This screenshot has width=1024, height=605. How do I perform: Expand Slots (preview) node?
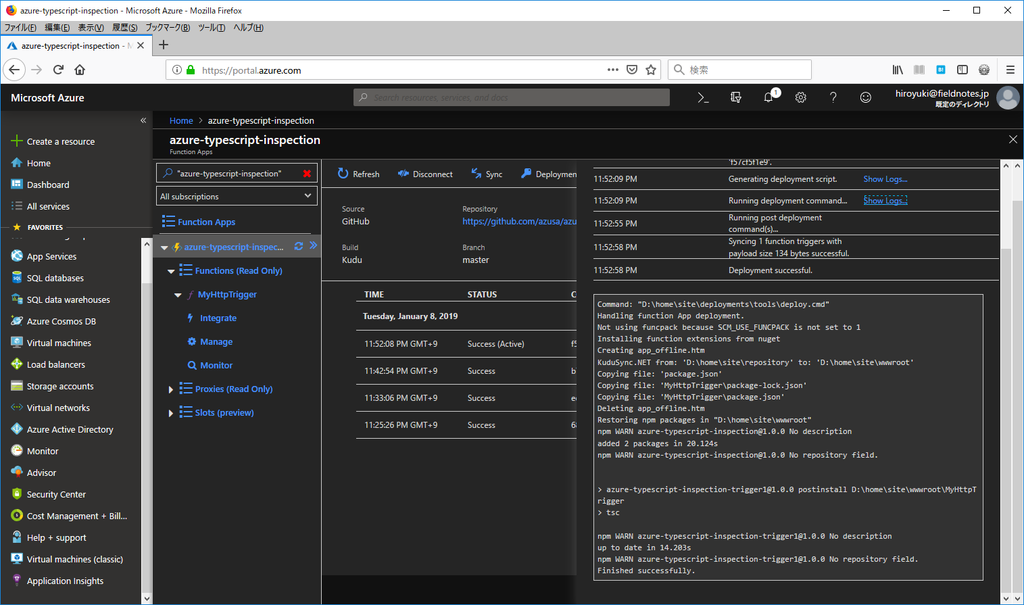[171, 413]
